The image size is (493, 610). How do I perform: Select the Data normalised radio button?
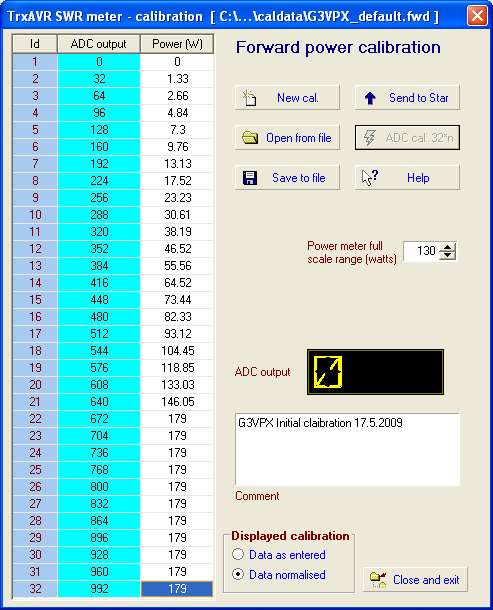(x=238, y=575)
